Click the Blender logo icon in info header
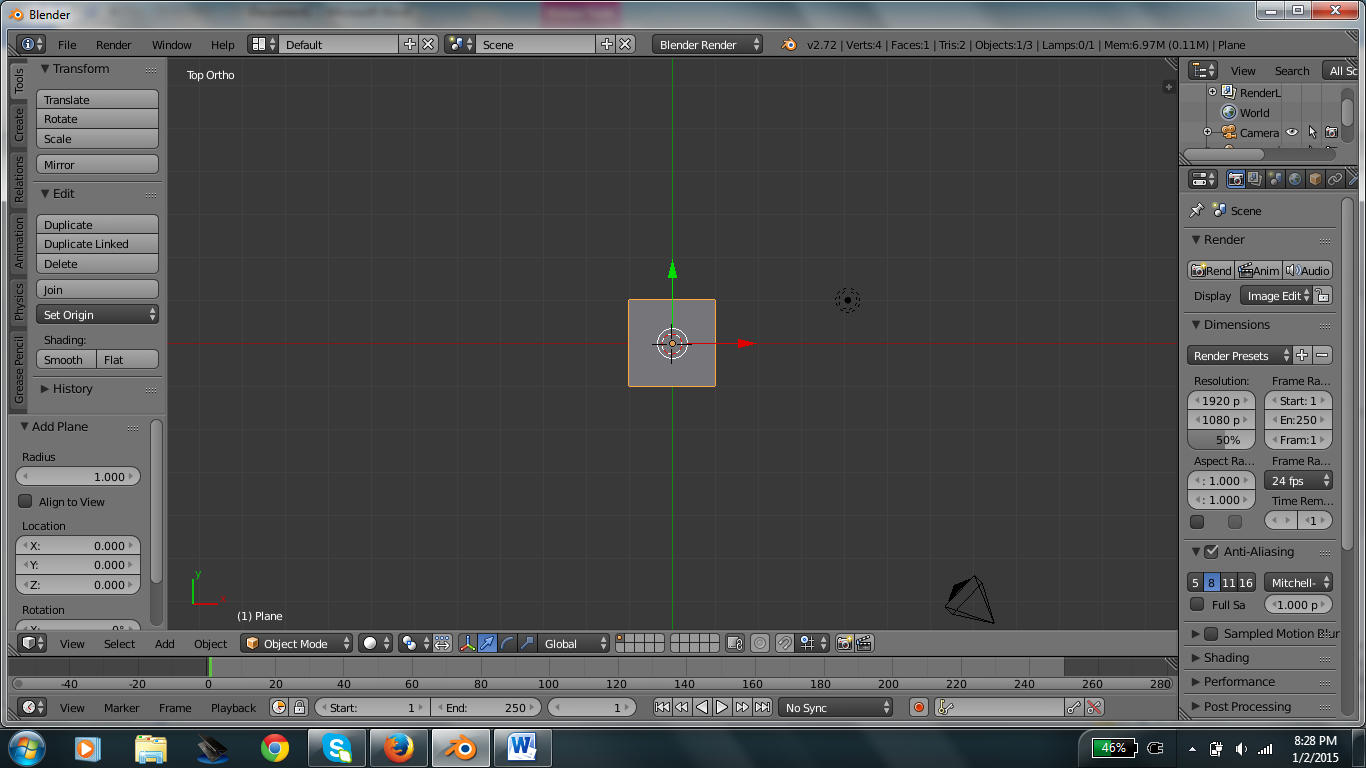 [x=789, y=45]
